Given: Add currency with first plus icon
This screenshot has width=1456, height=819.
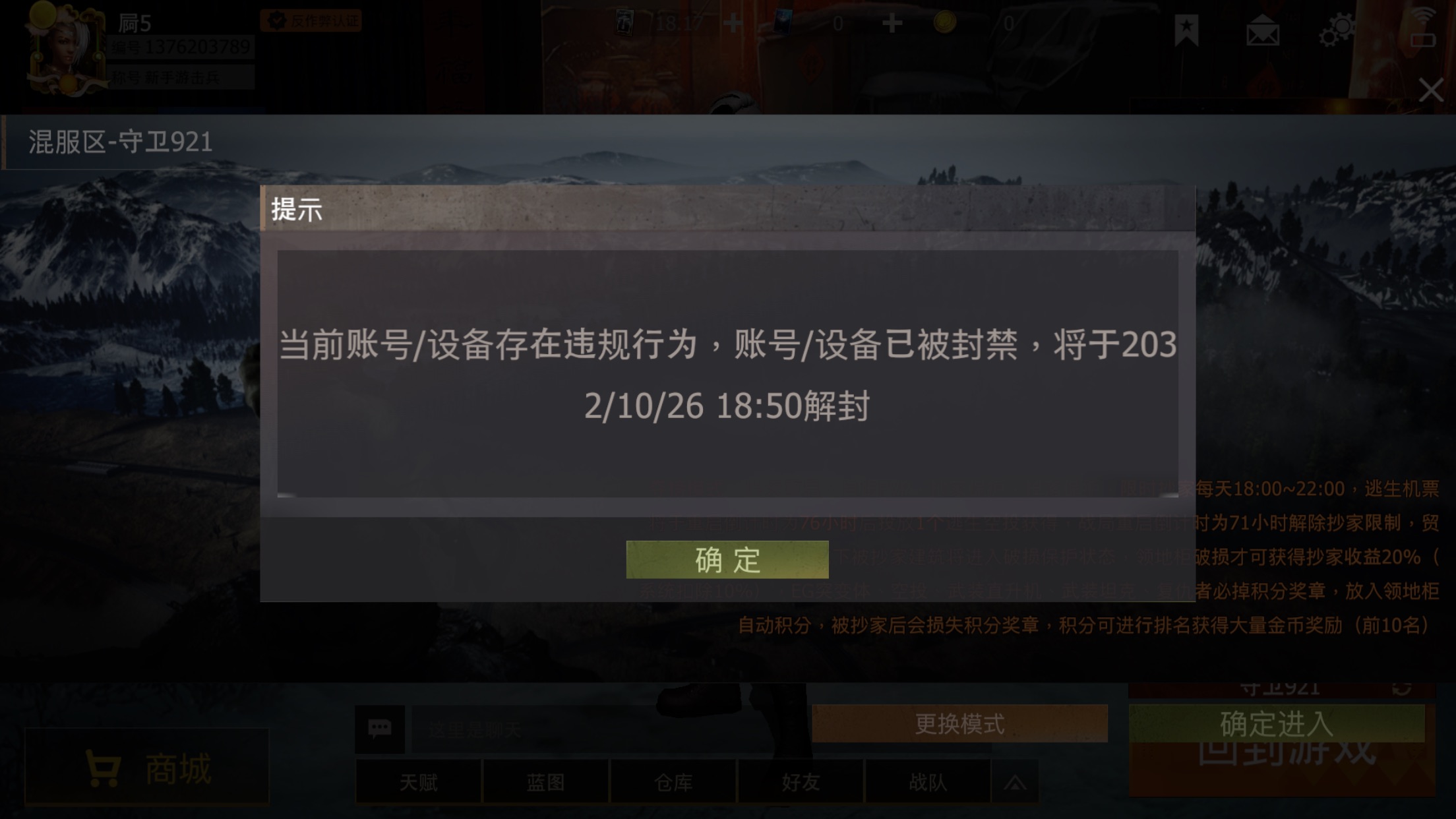Looking at the screenshot, I should click(x=733, y=24).
